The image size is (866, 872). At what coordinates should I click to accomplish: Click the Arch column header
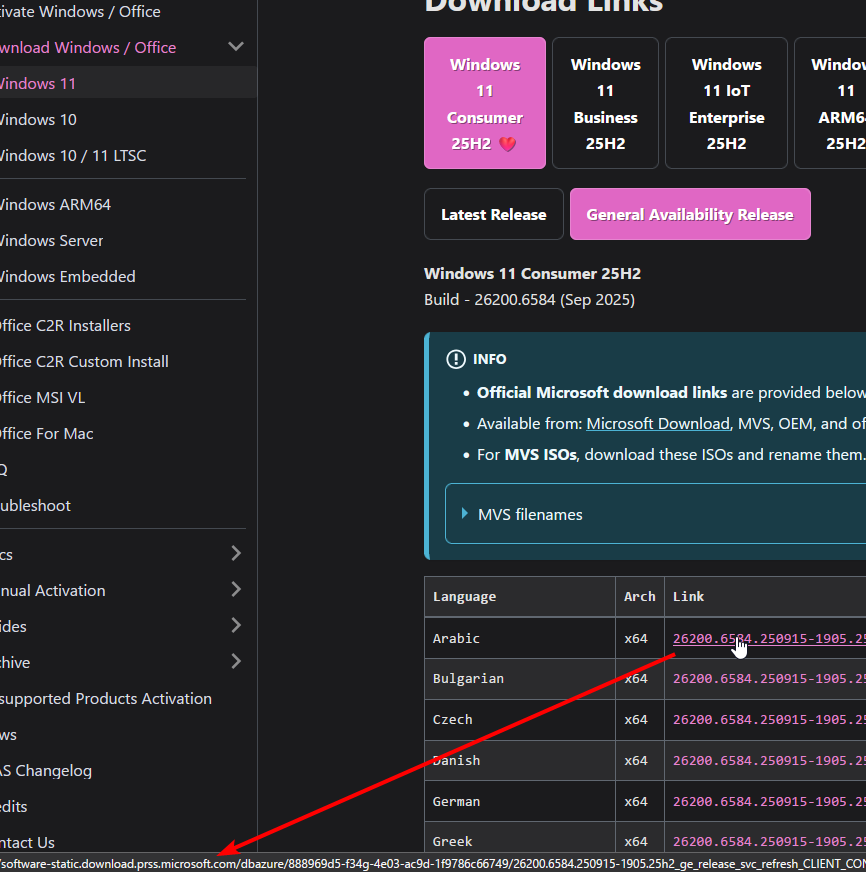pos(640,597)
